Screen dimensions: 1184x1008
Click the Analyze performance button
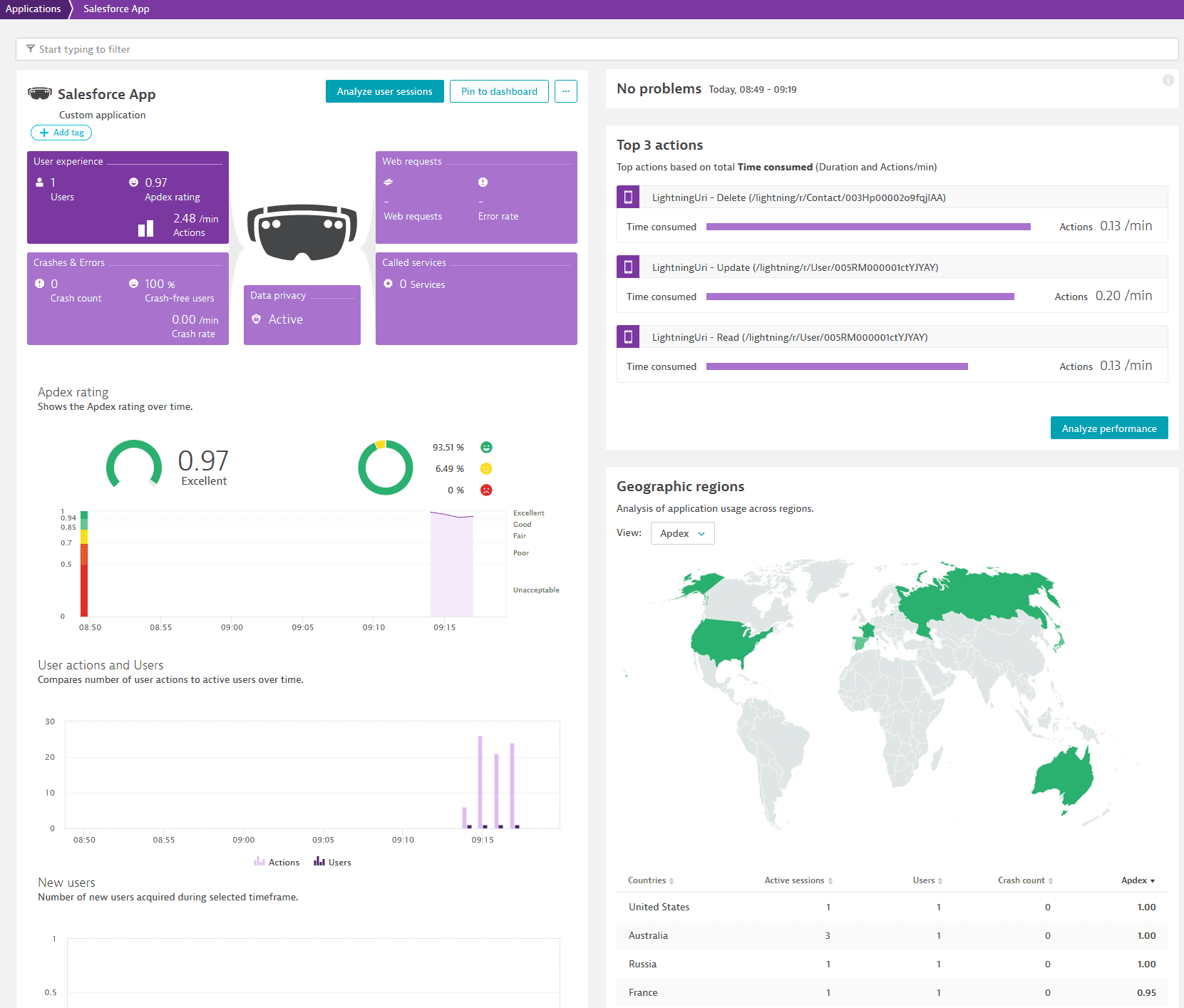1109,428
